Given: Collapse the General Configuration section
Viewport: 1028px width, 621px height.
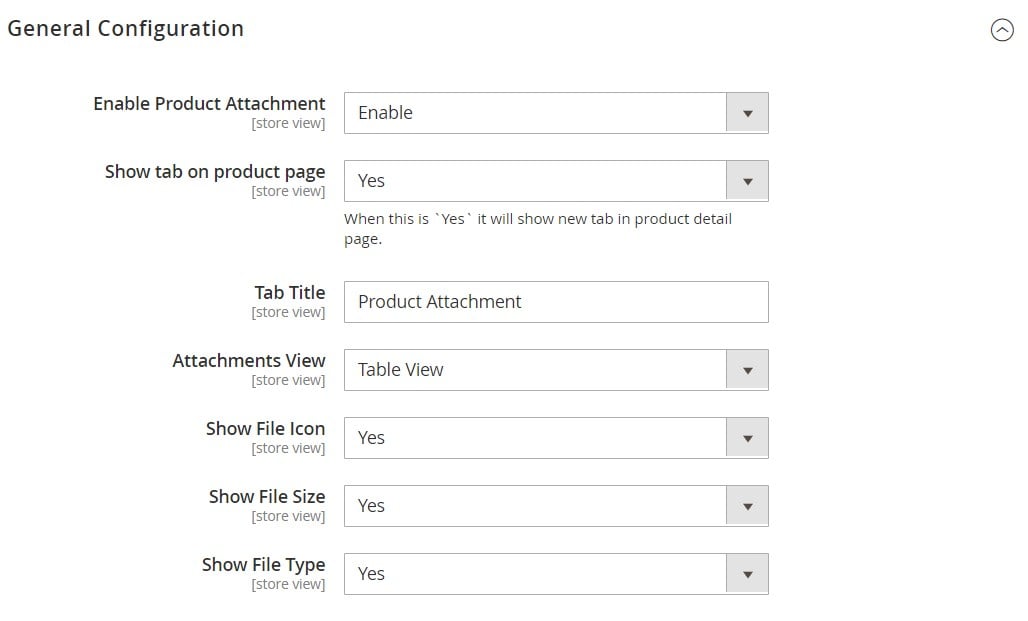Looking at the screenshot, I should [1002, 30].
